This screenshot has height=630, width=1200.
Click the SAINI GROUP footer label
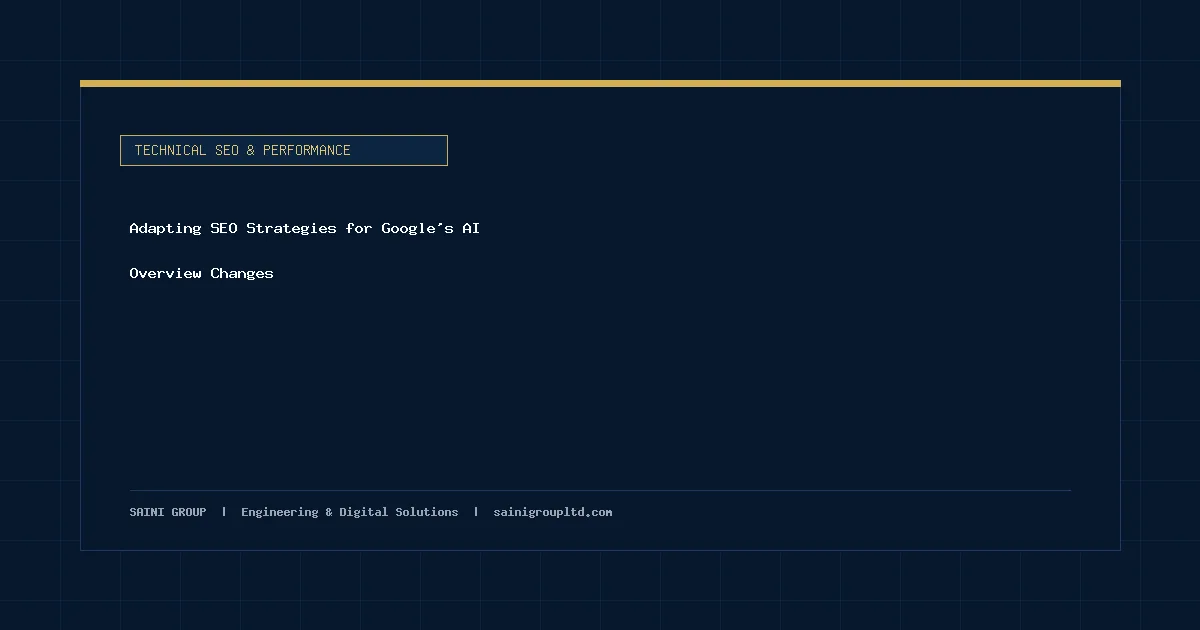point(168,512)
